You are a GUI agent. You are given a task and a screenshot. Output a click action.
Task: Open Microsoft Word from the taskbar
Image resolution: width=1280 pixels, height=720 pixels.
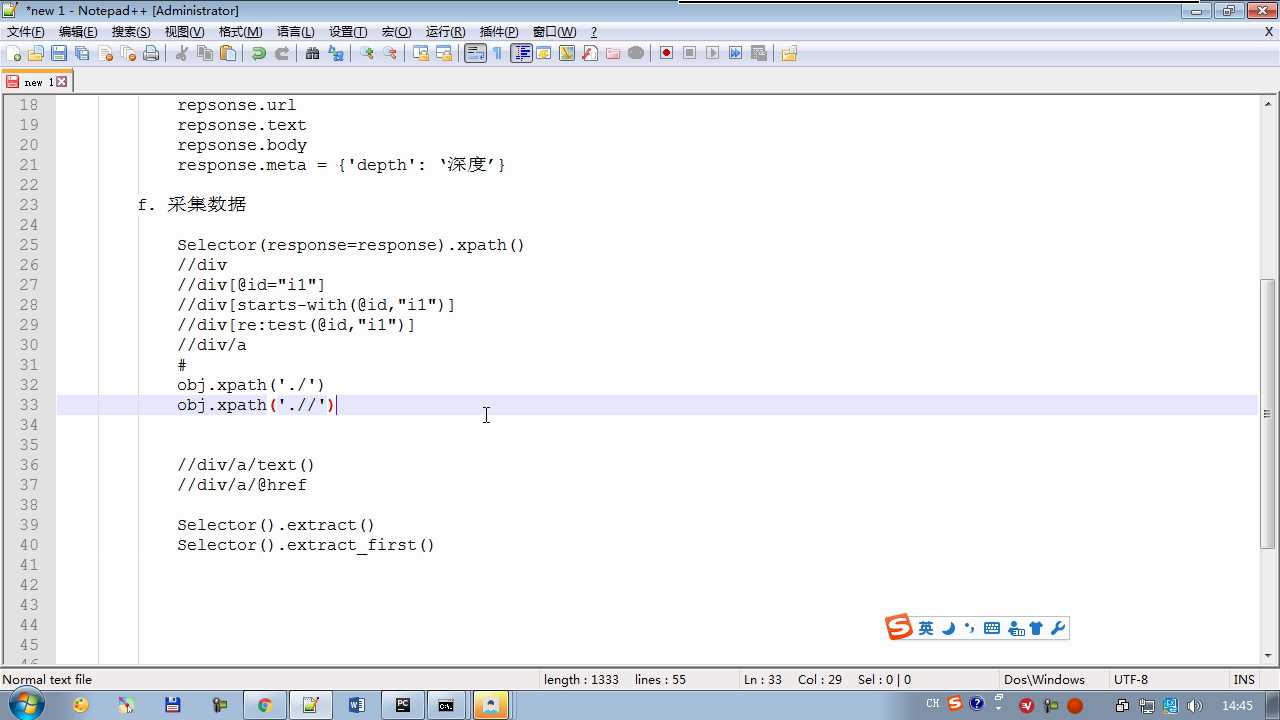357,705
